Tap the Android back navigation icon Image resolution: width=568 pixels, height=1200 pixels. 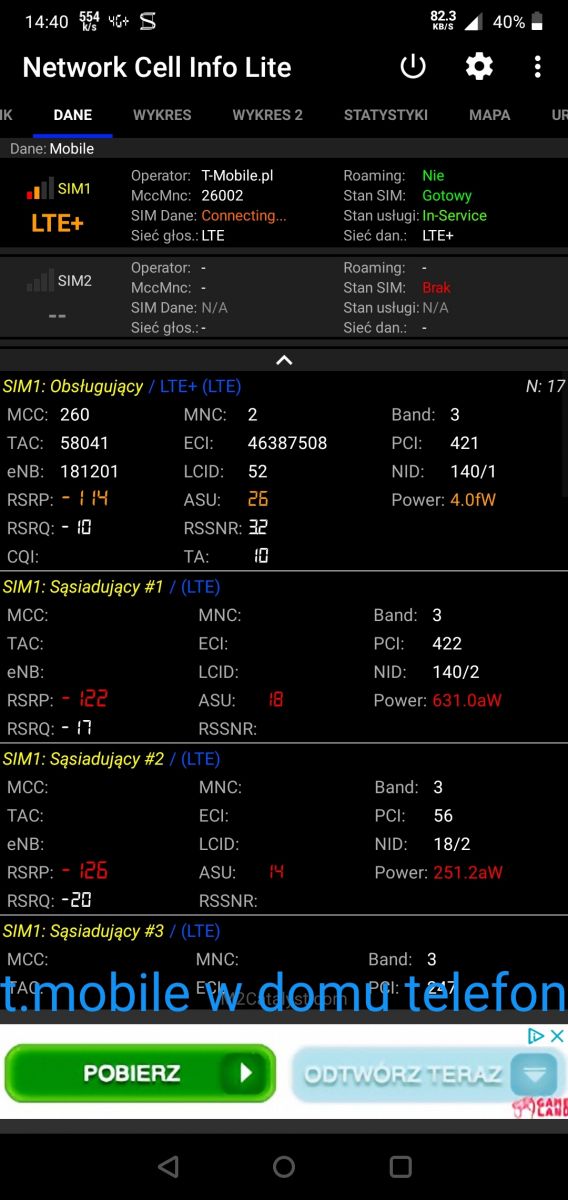point(168,1166)
